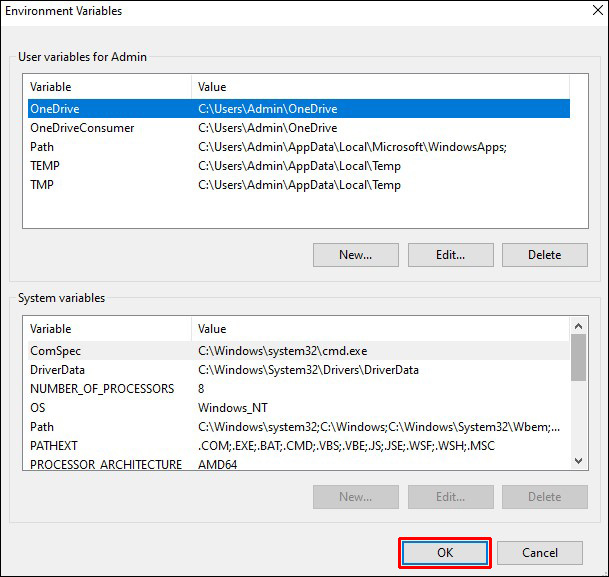Viewport: 609px width, 577px height.
Task: Cancel the Environment Variables dialog
Action: [540, 553]
